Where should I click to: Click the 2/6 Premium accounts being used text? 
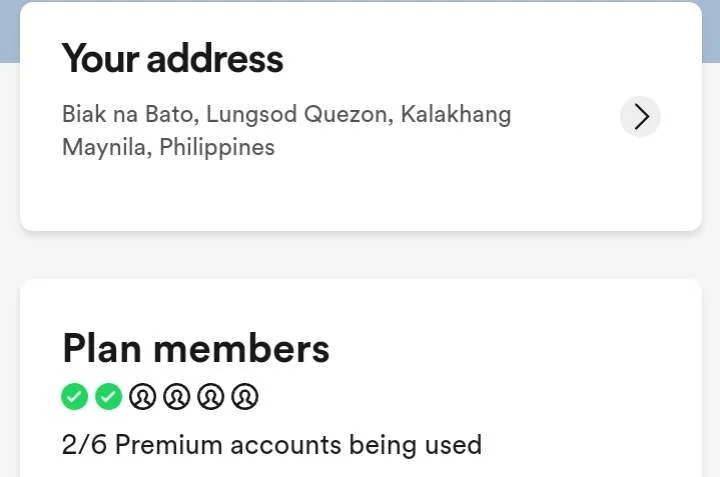coord(271,445)
